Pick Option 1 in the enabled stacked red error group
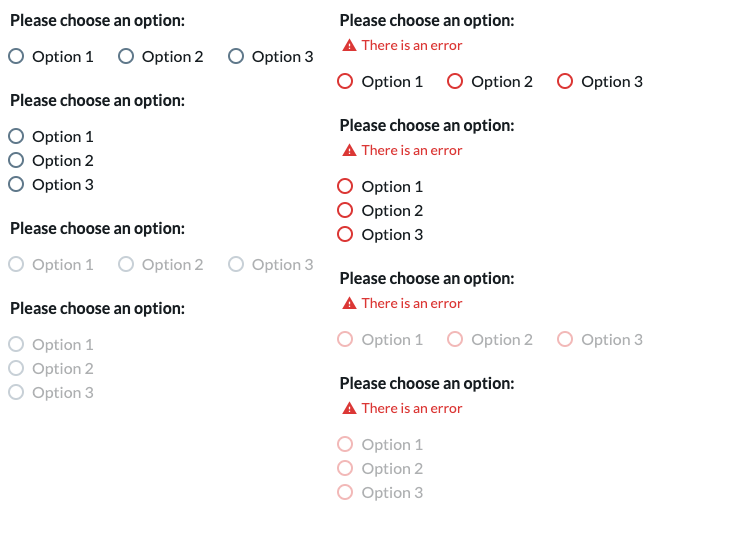750x550 pixels. click(x=345, y=186)
